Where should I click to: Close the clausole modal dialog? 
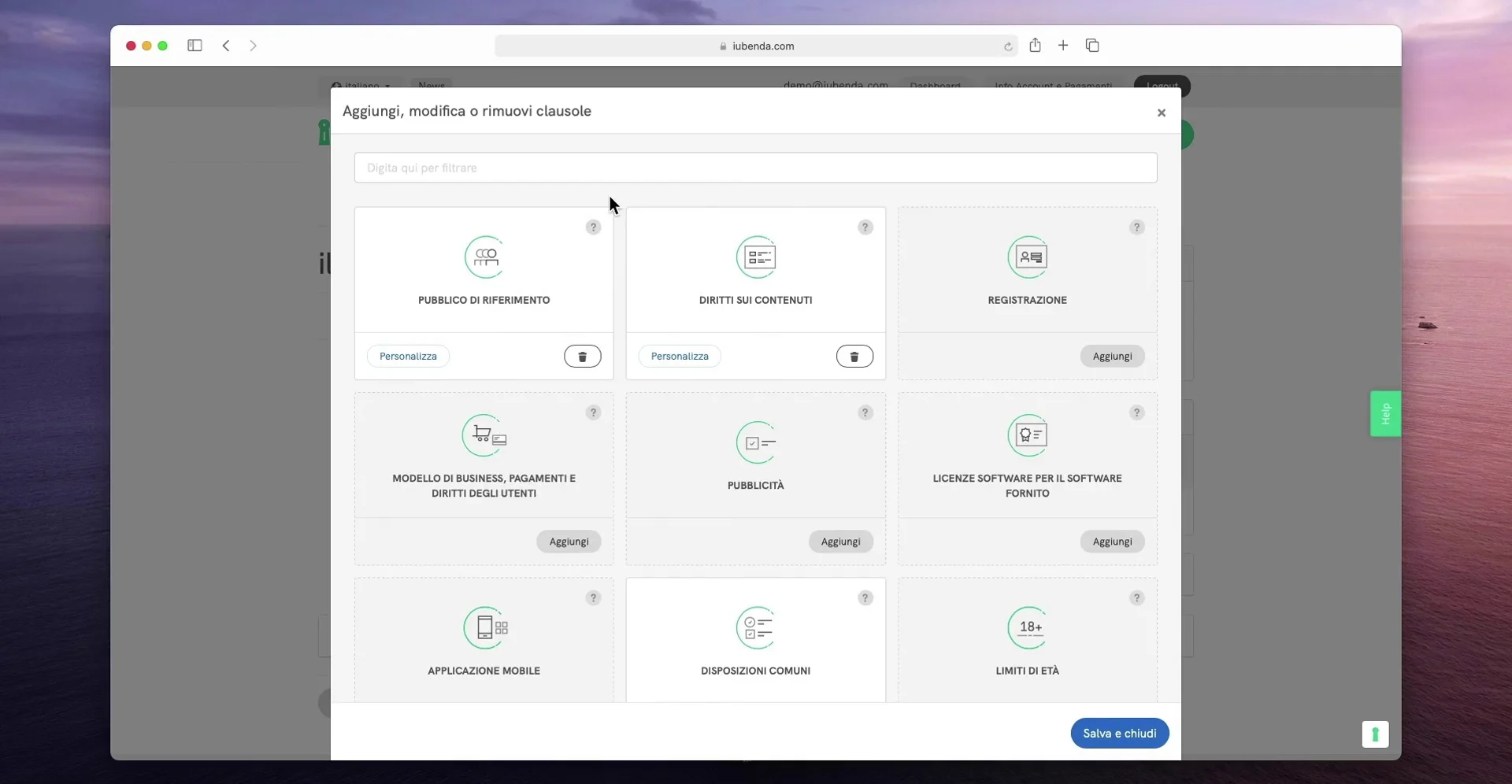(1161, 113)
